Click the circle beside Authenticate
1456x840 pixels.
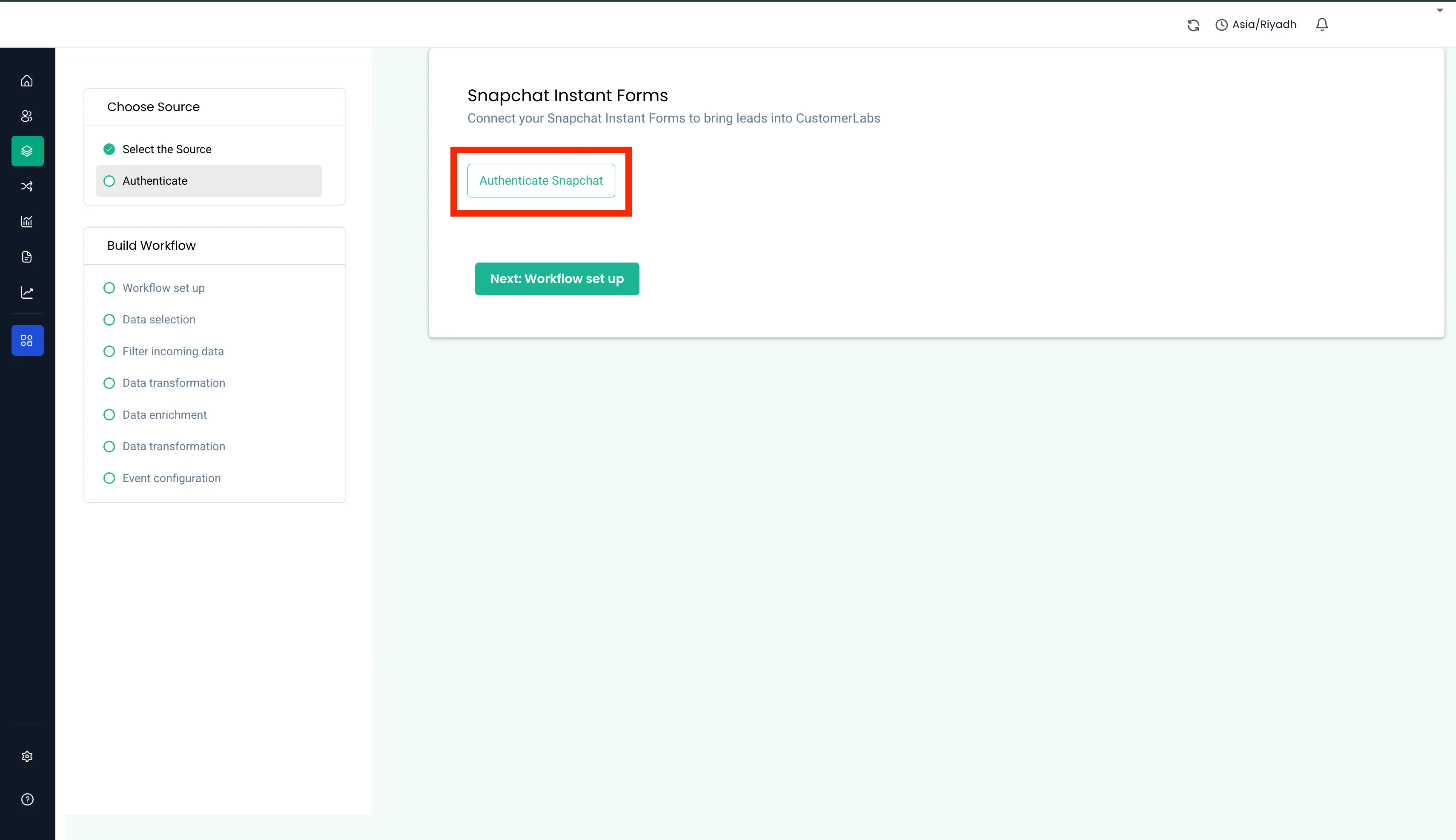(109, 181)
